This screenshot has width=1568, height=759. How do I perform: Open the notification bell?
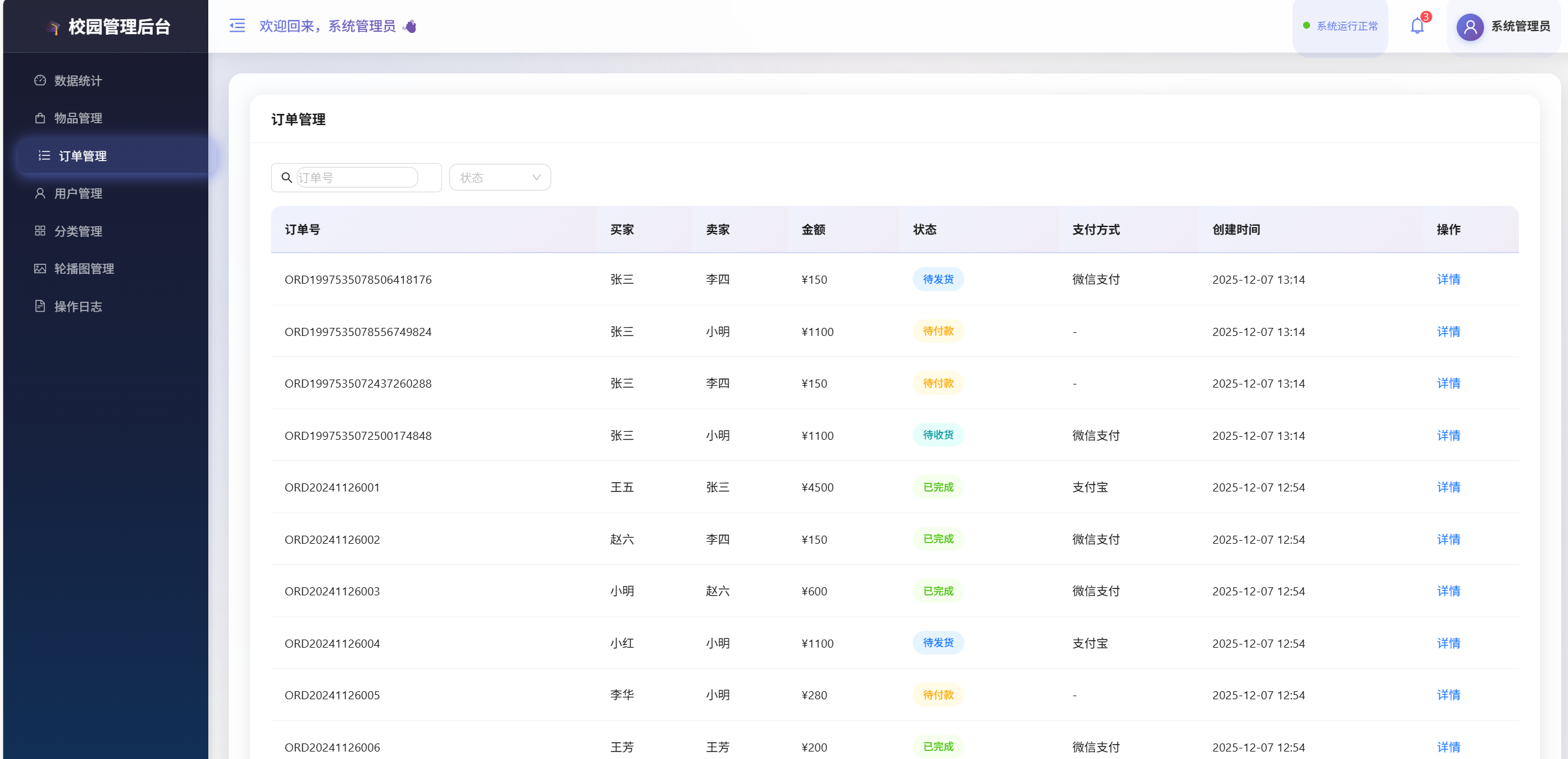(1417, 26)
